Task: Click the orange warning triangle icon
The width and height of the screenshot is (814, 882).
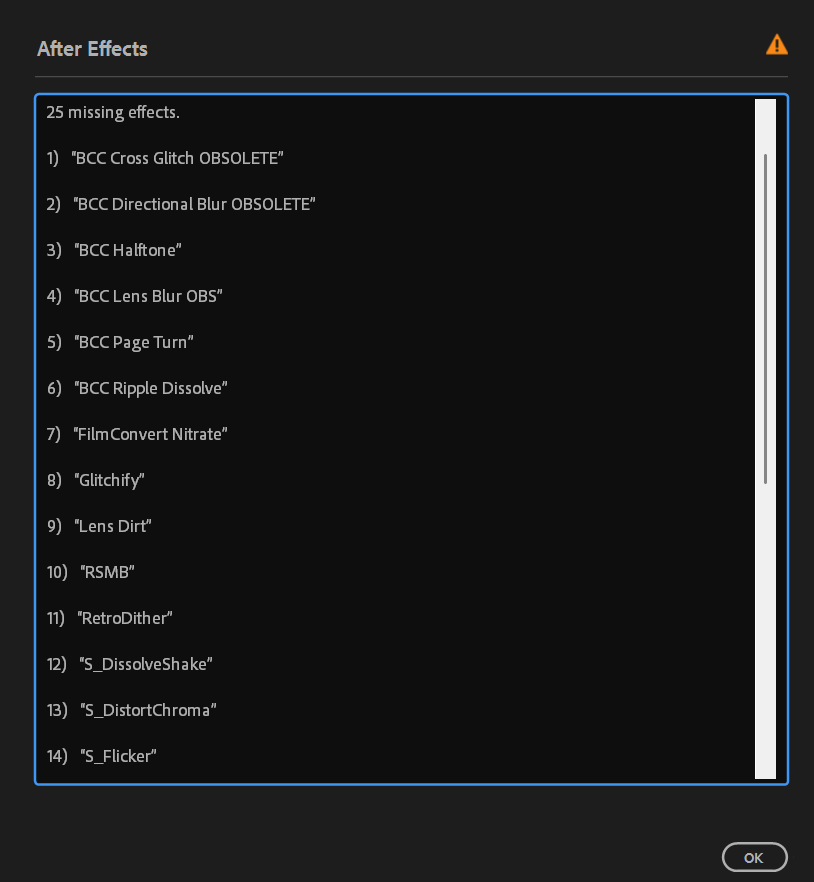Action: coord(776,45)
